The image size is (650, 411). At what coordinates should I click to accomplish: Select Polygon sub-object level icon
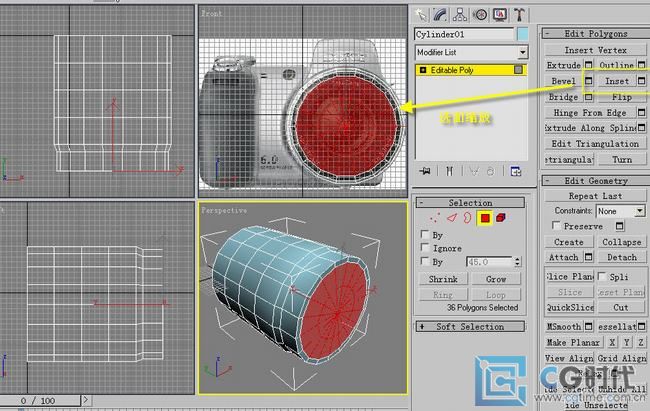coord(485,218)
